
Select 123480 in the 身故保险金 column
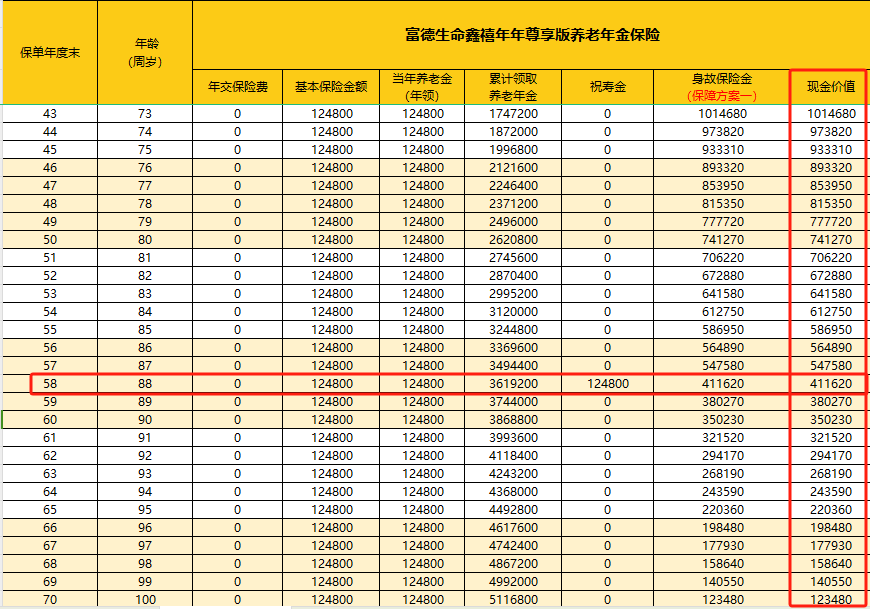(x=722, y=600)
